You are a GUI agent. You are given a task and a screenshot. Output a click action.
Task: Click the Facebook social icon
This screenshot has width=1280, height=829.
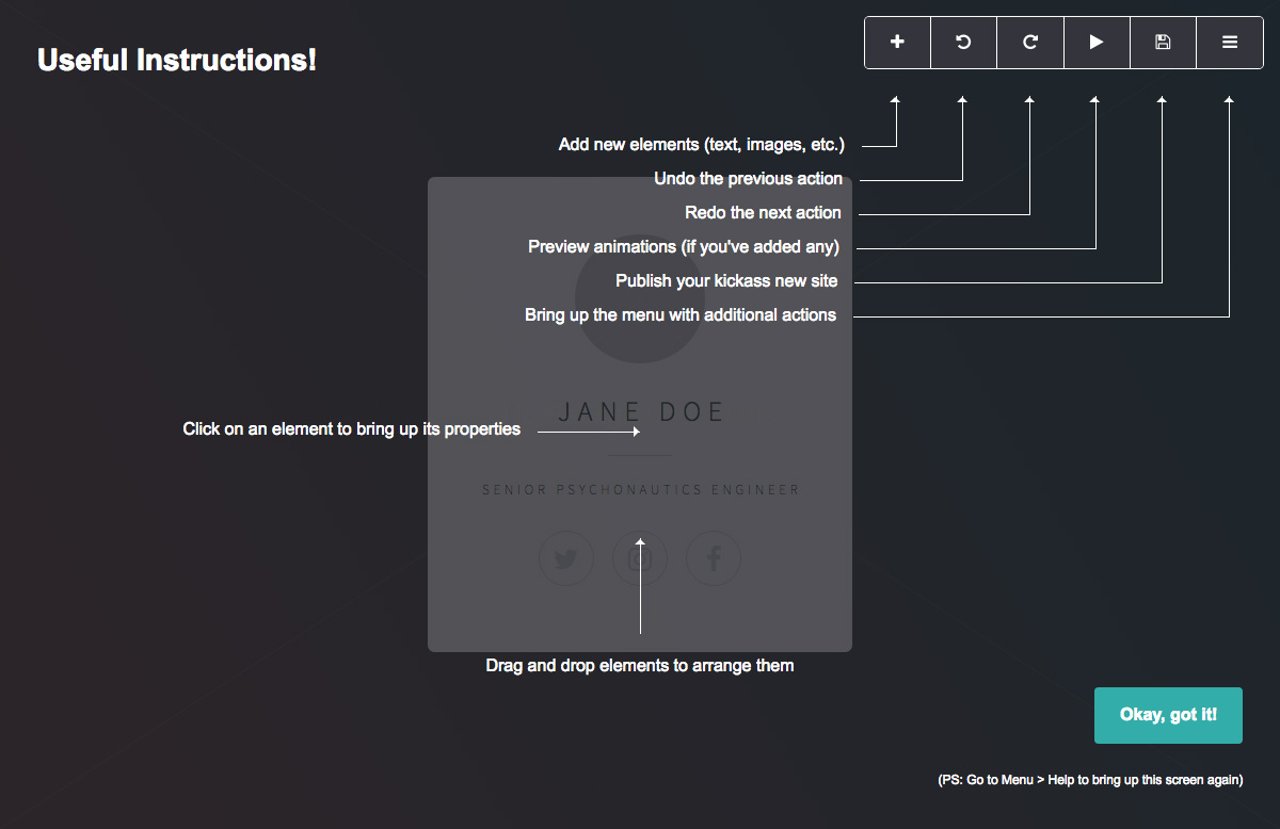click(x=713, y=558)
